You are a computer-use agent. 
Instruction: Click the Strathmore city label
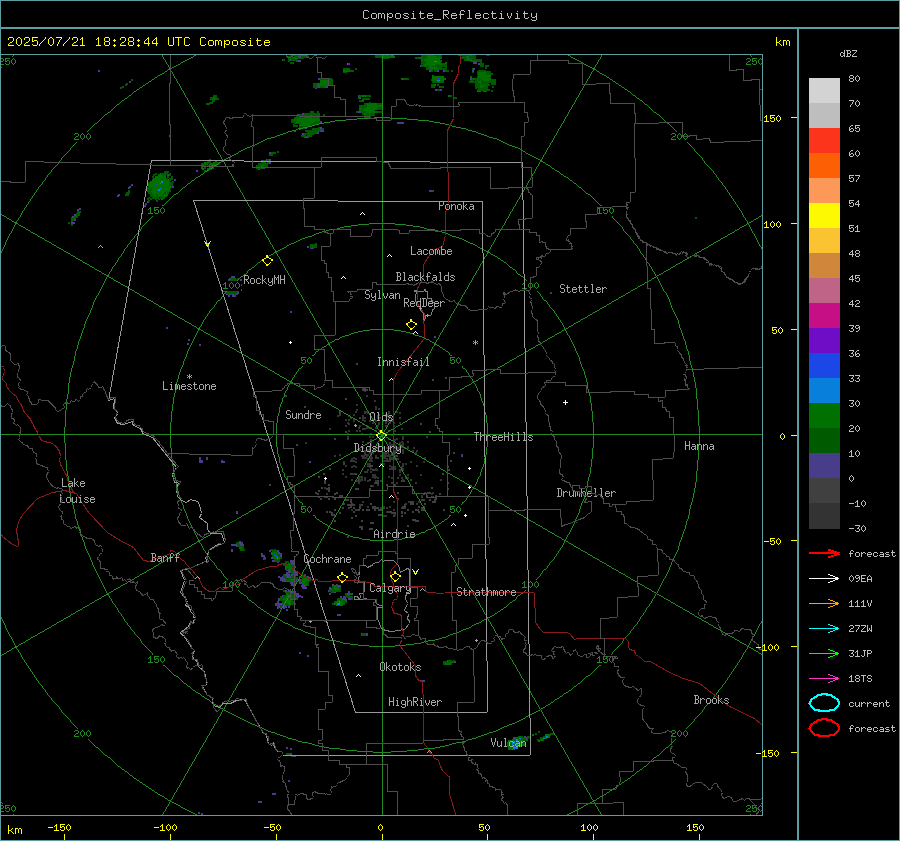tap(486, 592)
